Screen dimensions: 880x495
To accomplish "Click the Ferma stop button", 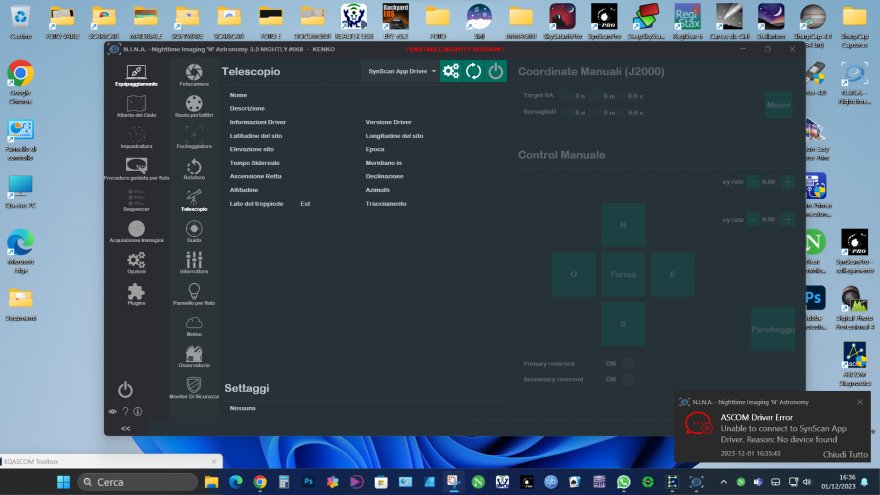I will click(623, 274).
